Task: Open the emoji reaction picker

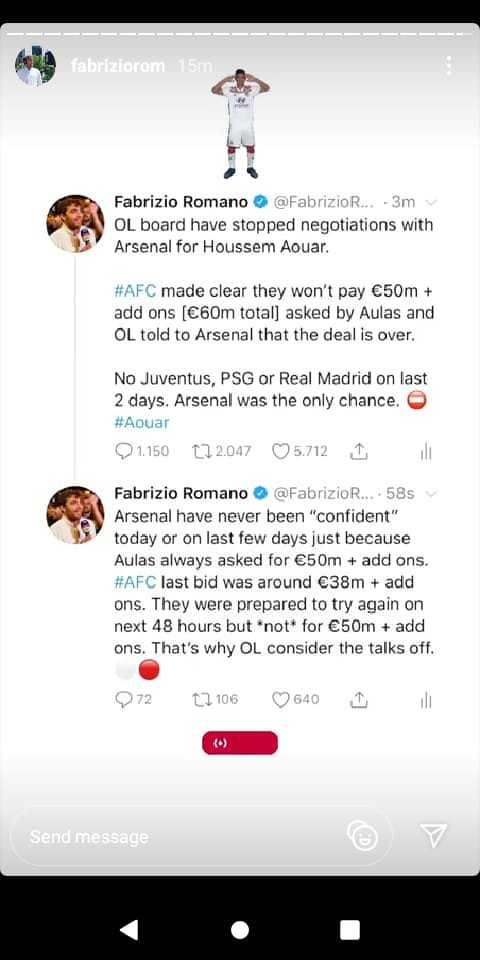Action: (362, 836)
